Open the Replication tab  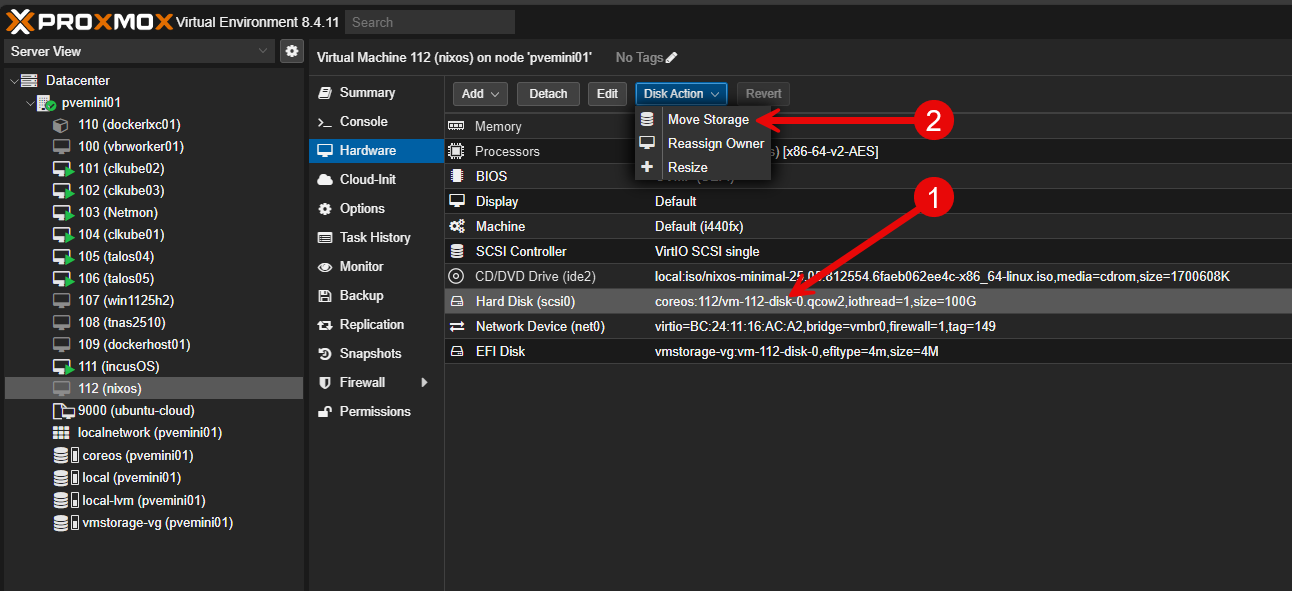click(376, 324)
